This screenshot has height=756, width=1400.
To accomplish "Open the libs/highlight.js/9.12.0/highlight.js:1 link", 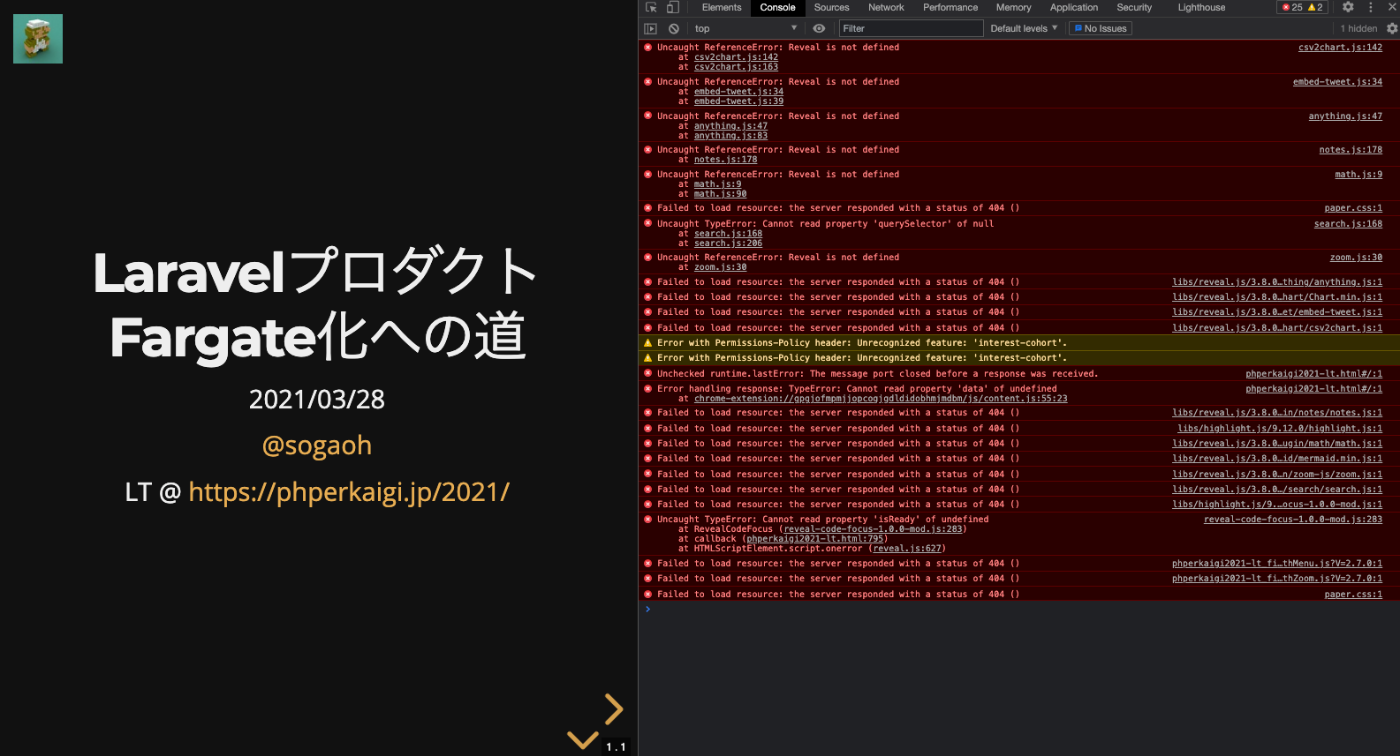I will coord(1280,429).
